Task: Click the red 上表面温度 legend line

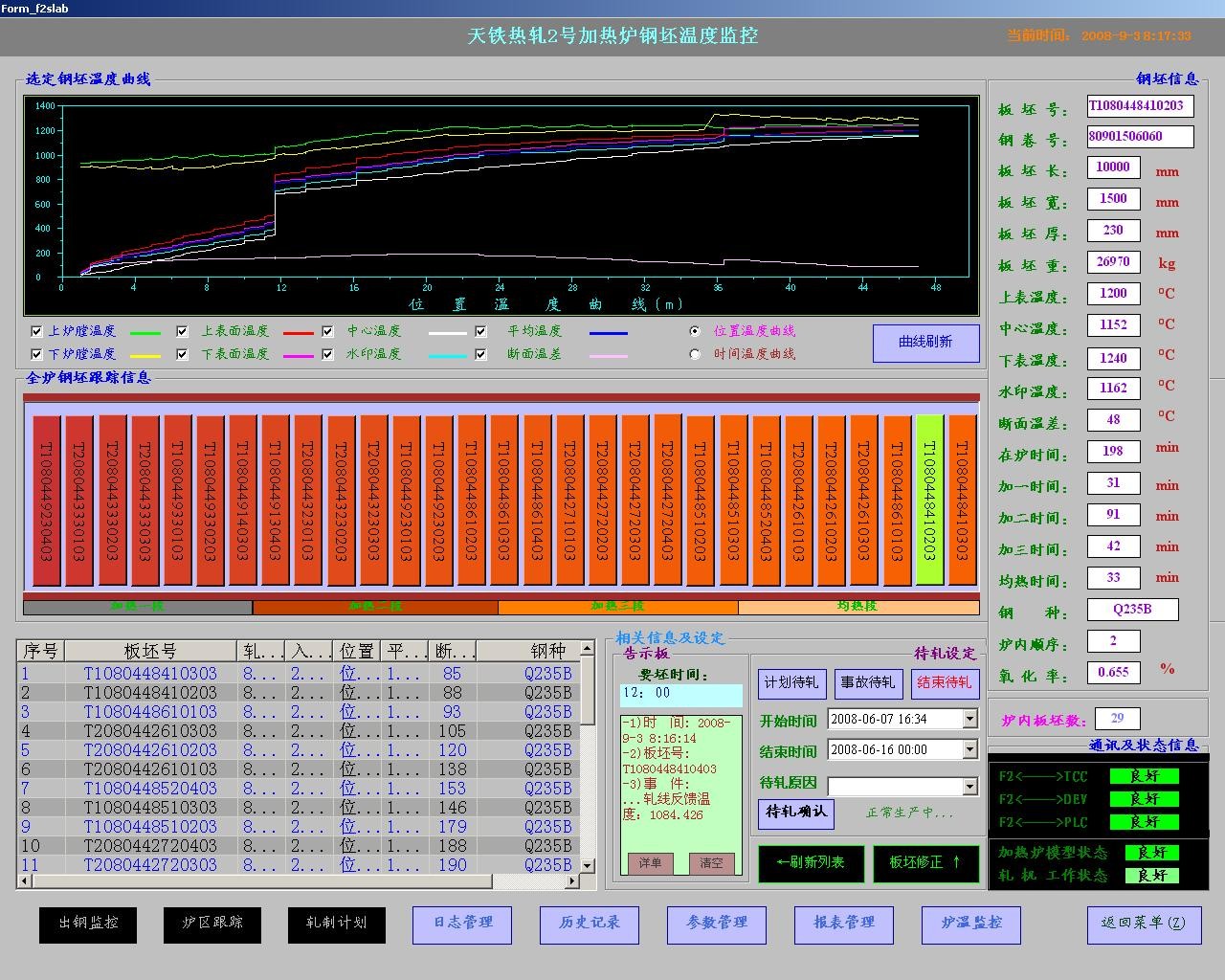Action: (x=298, y=333)
